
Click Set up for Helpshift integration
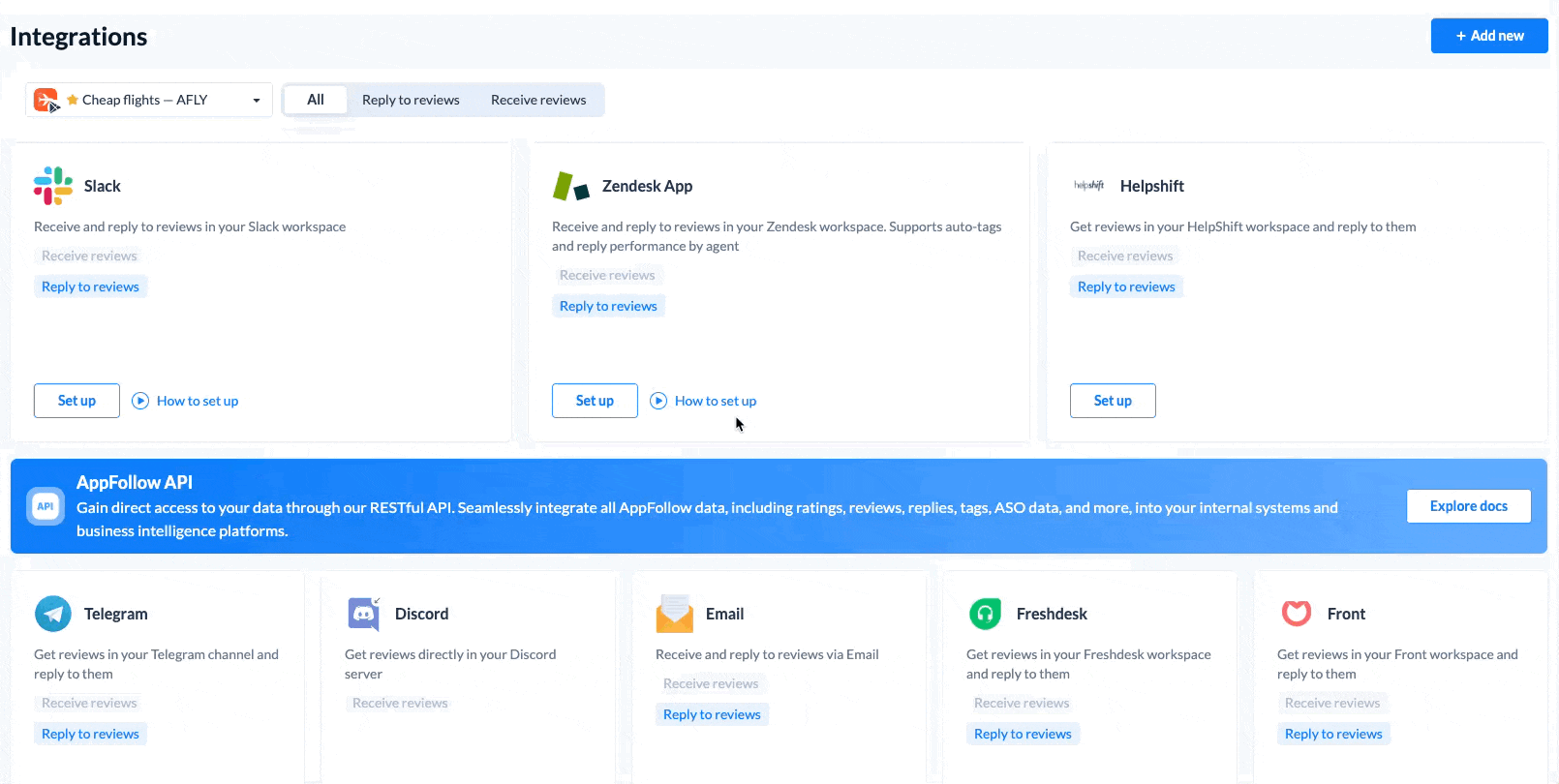click(1113, 401)
